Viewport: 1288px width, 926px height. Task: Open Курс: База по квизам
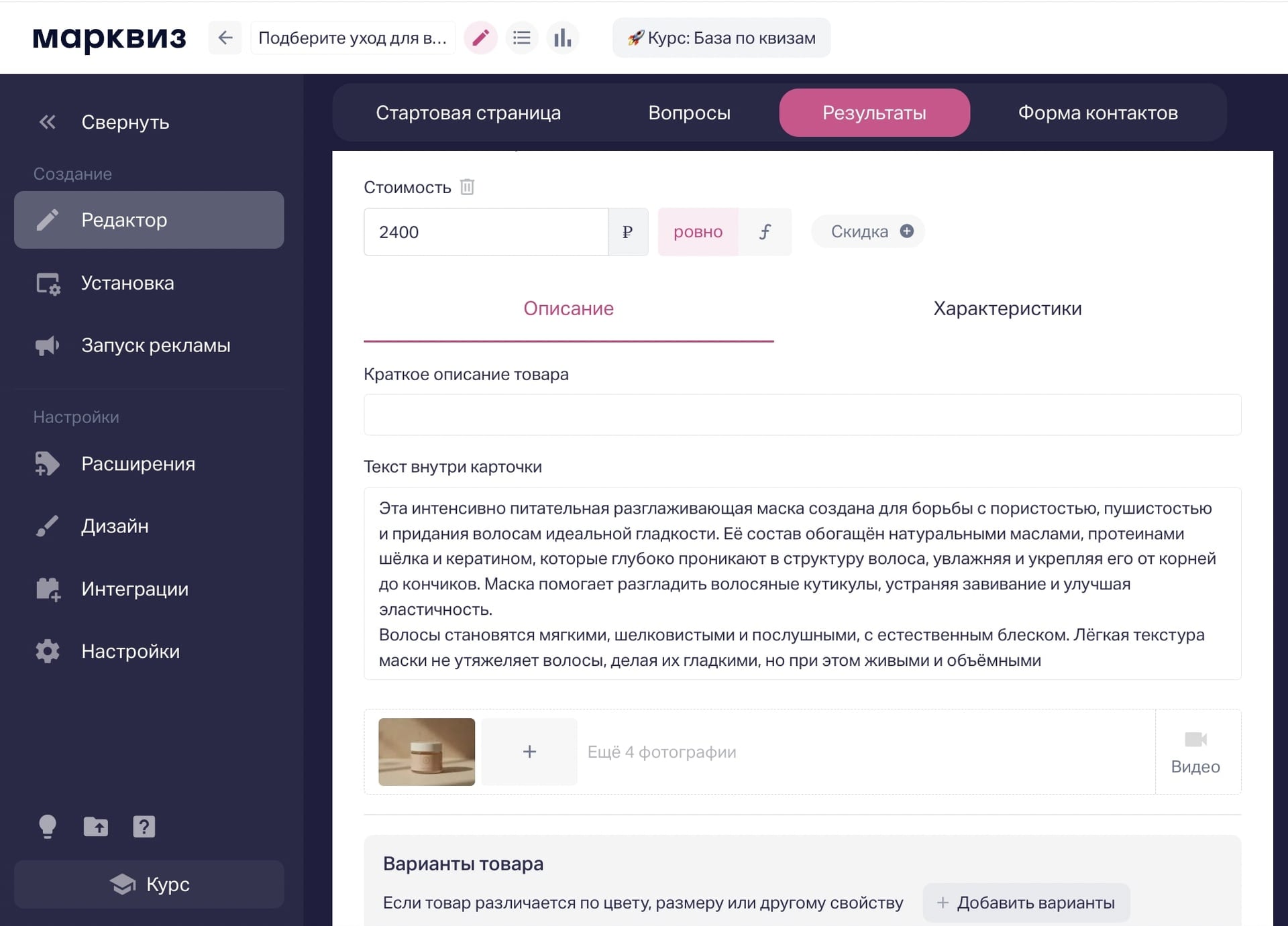tap(720, 38)
